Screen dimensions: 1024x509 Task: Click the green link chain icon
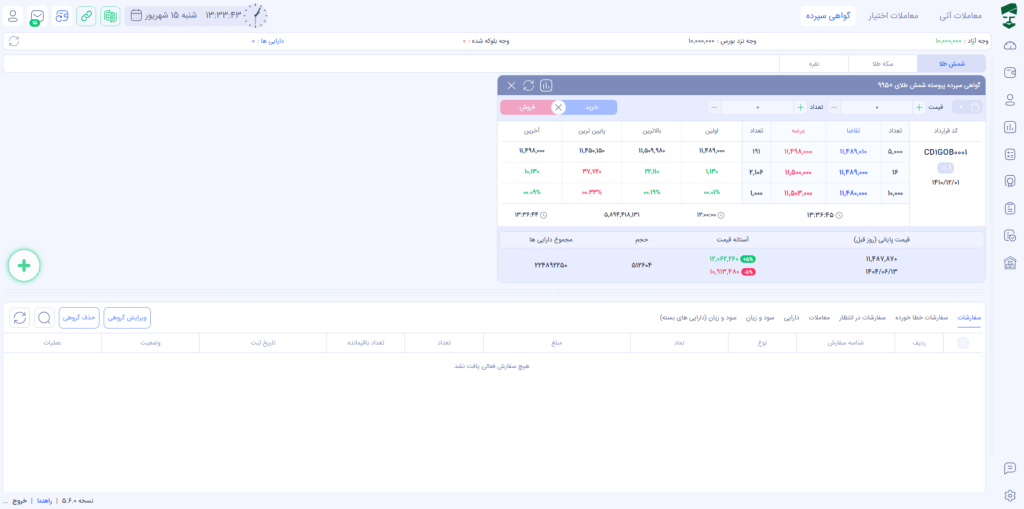(x=86, y=16)
